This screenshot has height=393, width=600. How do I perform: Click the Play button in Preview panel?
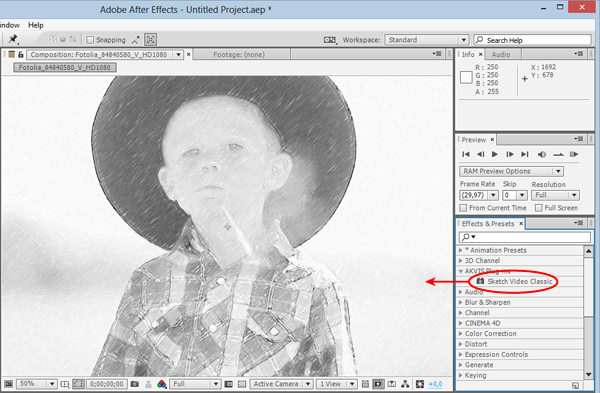[x=495, y=154]
